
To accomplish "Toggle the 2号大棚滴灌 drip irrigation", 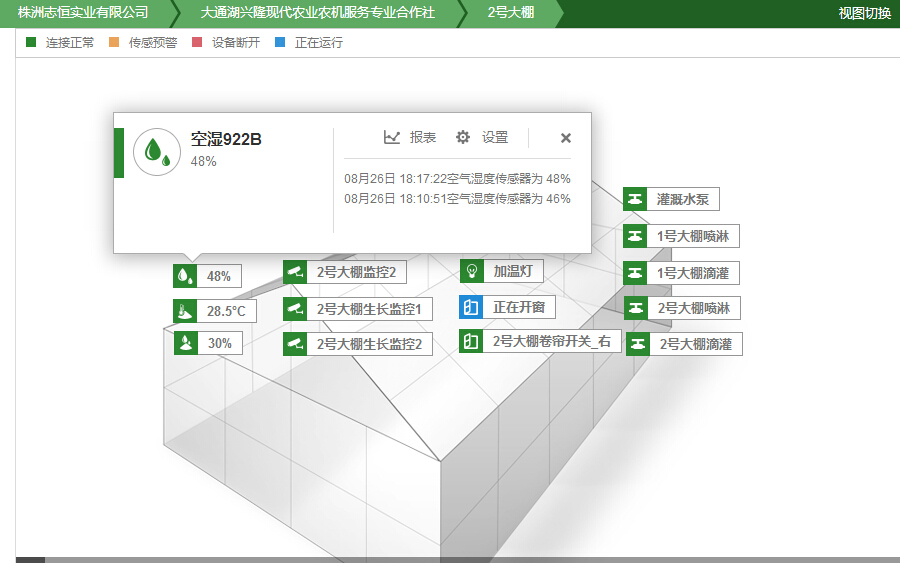I will pyautogui.click(x=638, y=344).
